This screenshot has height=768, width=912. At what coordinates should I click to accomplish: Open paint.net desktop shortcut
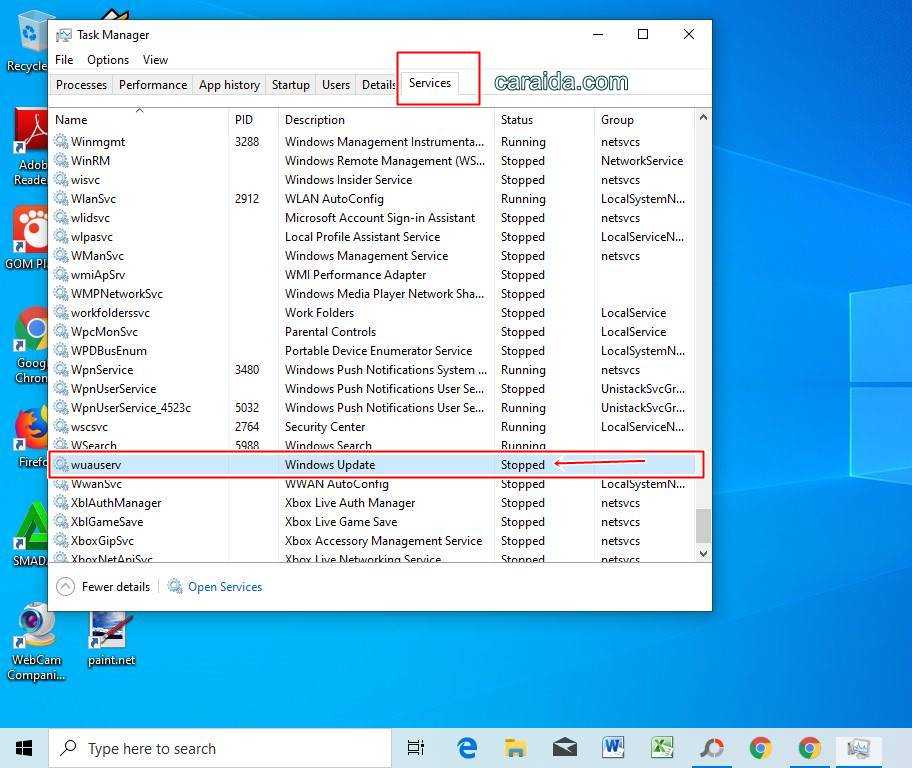pos(111,639)
